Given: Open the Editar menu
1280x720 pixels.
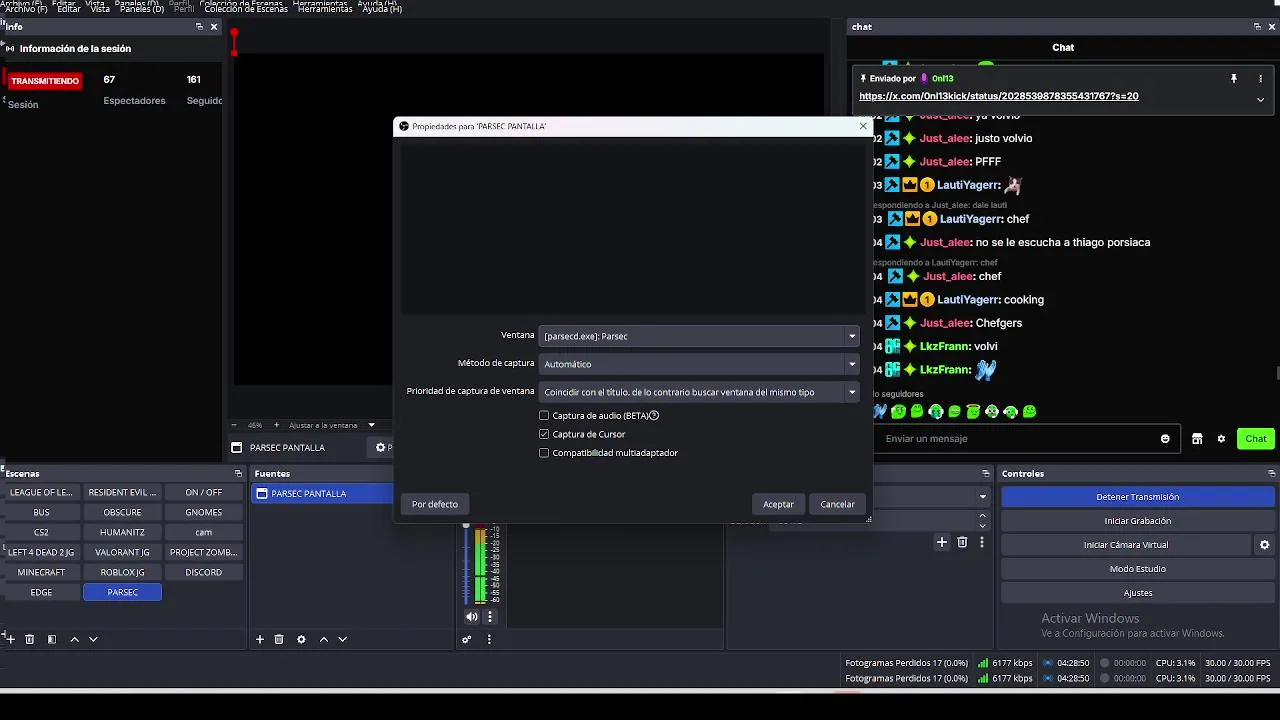Looking at the screenshot, I should click(x=68, y=8).
